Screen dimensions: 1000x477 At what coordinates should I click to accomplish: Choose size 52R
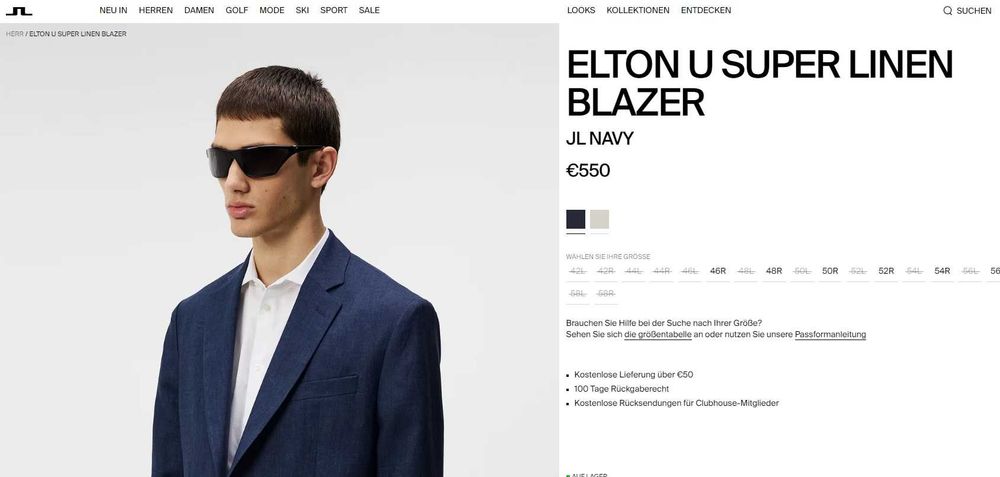tap(886, 271)
